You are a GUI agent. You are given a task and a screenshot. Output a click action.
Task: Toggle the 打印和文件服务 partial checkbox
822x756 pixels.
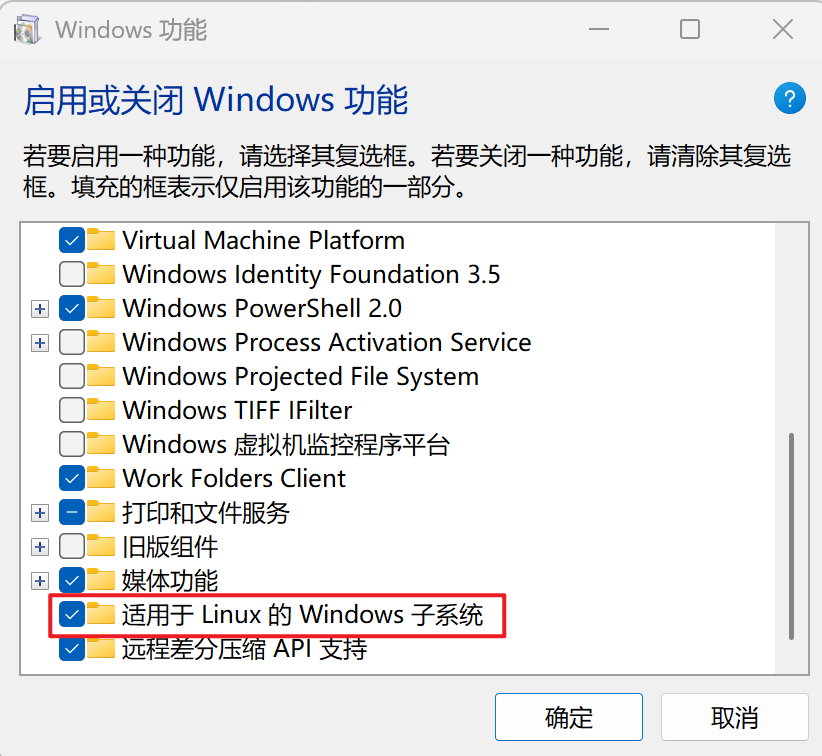[x=72, y=512]
